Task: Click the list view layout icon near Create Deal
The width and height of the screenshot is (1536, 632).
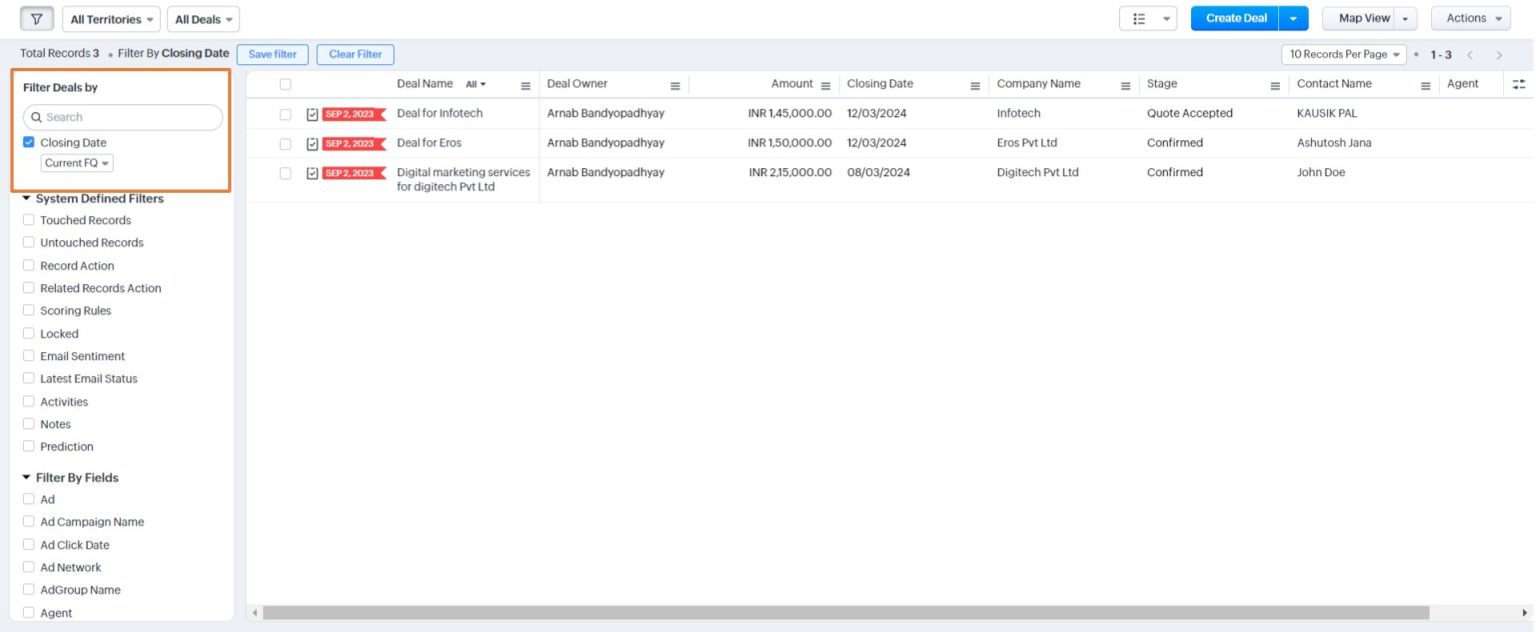Action: point(1141,18)
